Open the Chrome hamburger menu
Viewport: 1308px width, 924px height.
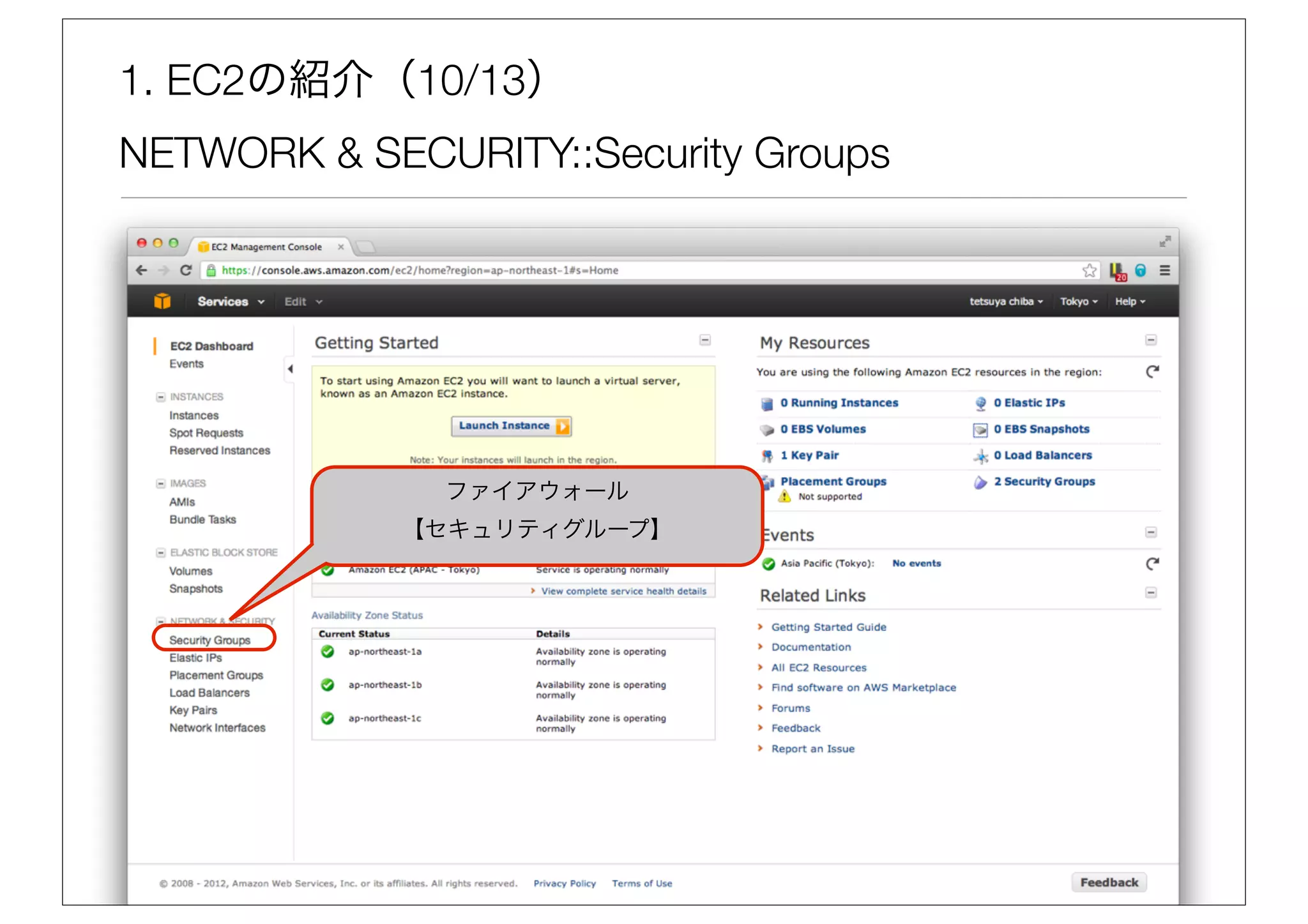[x=1164, y=270]
